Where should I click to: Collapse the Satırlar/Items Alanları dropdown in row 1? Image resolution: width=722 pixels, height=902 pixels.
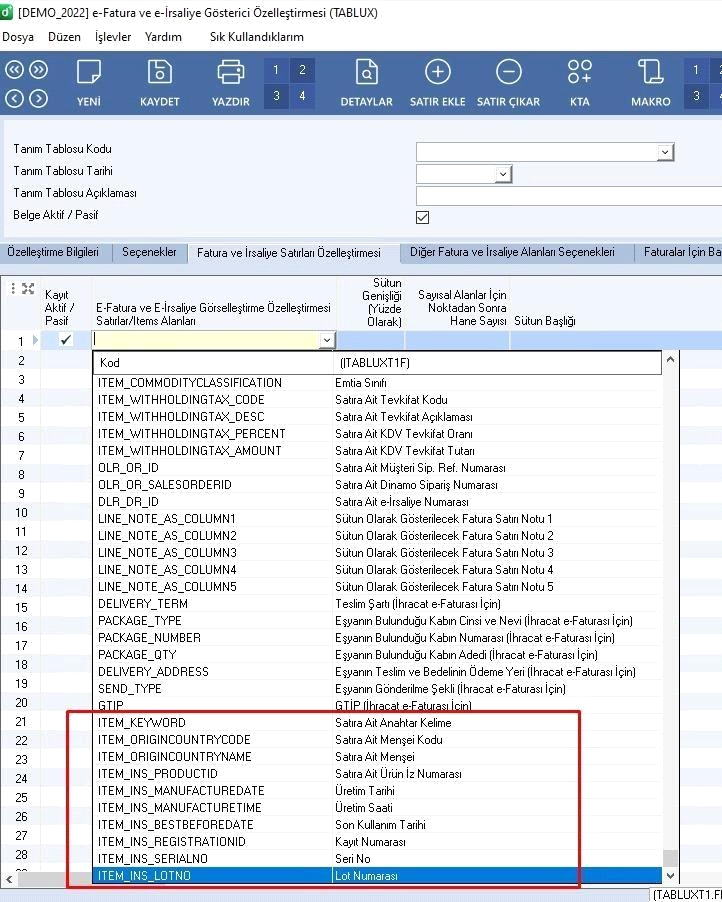[x=326, y=341]
